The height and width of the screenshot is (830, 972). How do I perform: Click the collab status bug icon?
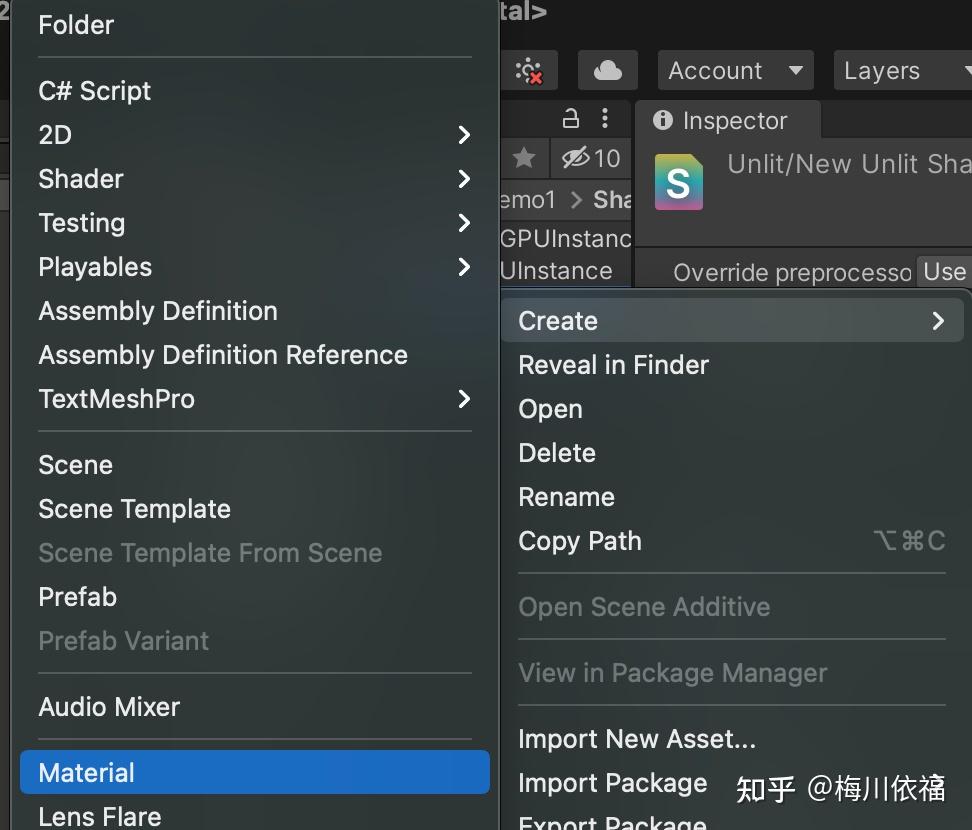(x=529, y=70)
